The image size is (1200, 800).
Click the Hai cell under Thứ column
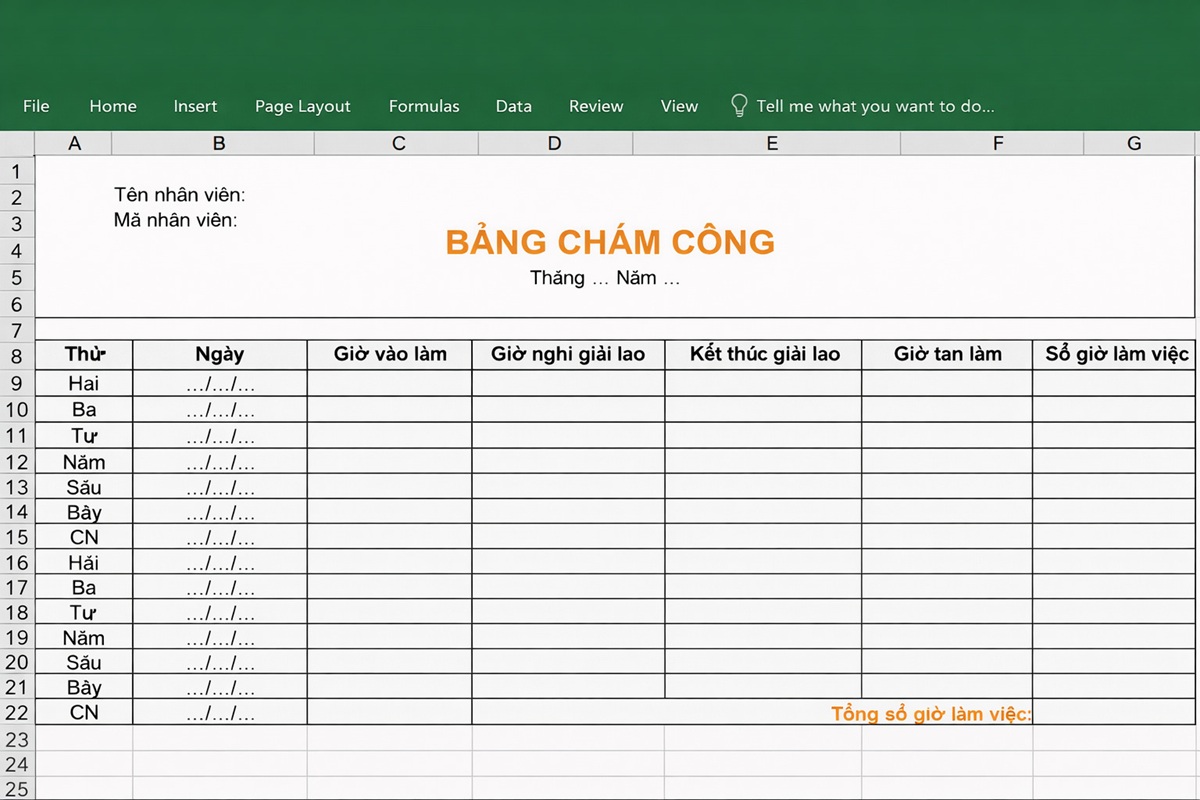(84, 383)
